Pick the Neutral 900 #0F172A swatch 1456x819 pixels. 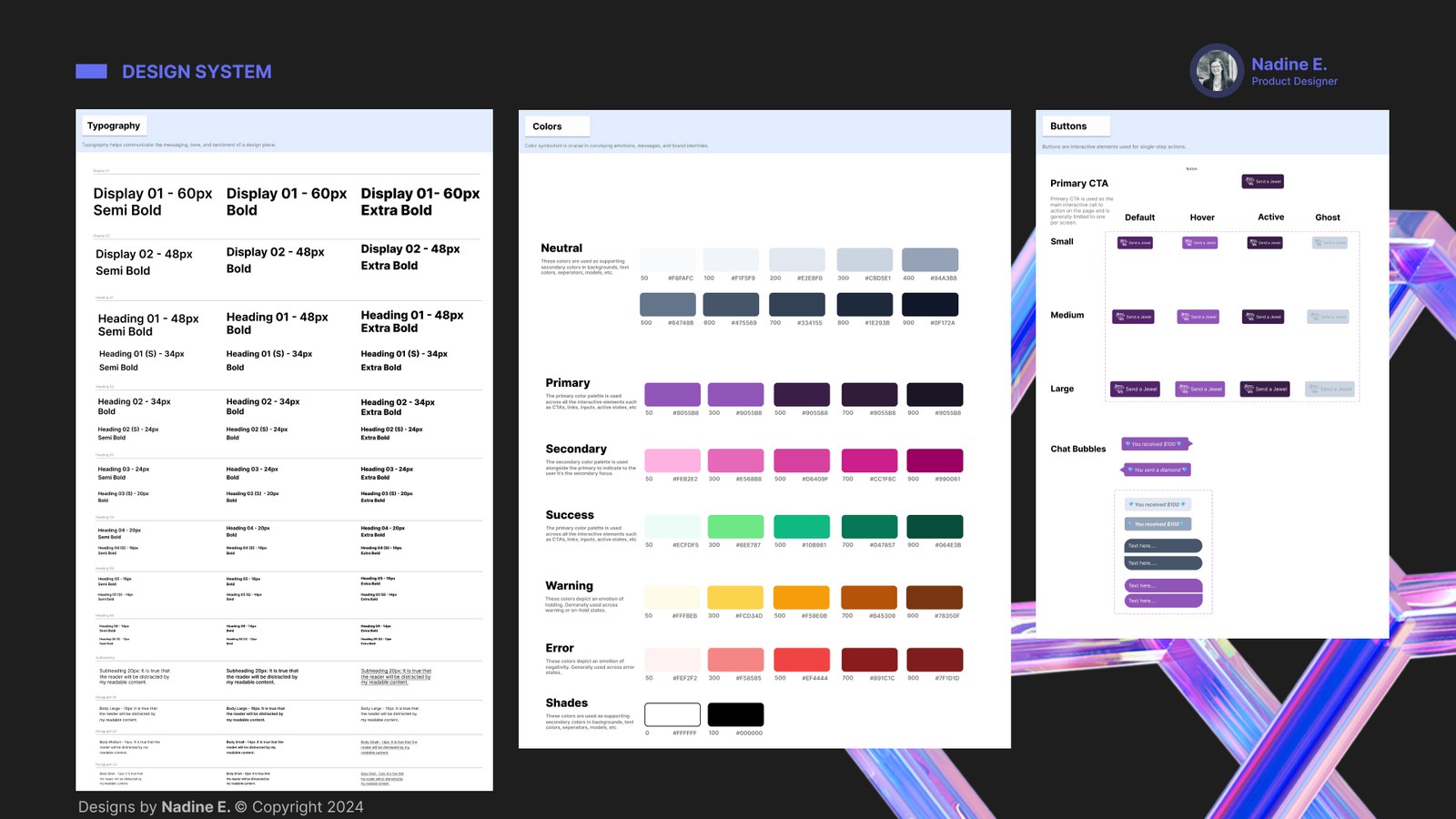coord(930,304)
